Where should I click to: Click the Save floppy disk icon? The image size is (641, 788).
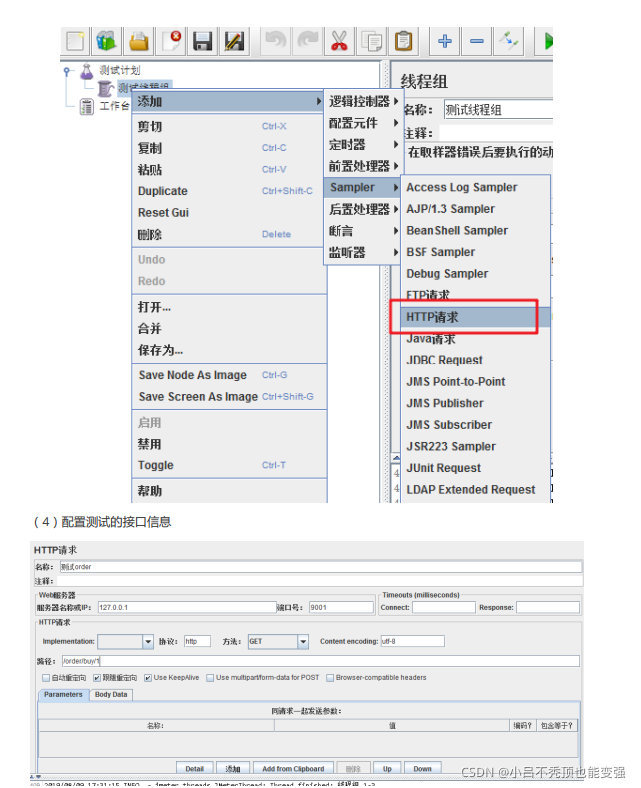click(x=202, y=41)
